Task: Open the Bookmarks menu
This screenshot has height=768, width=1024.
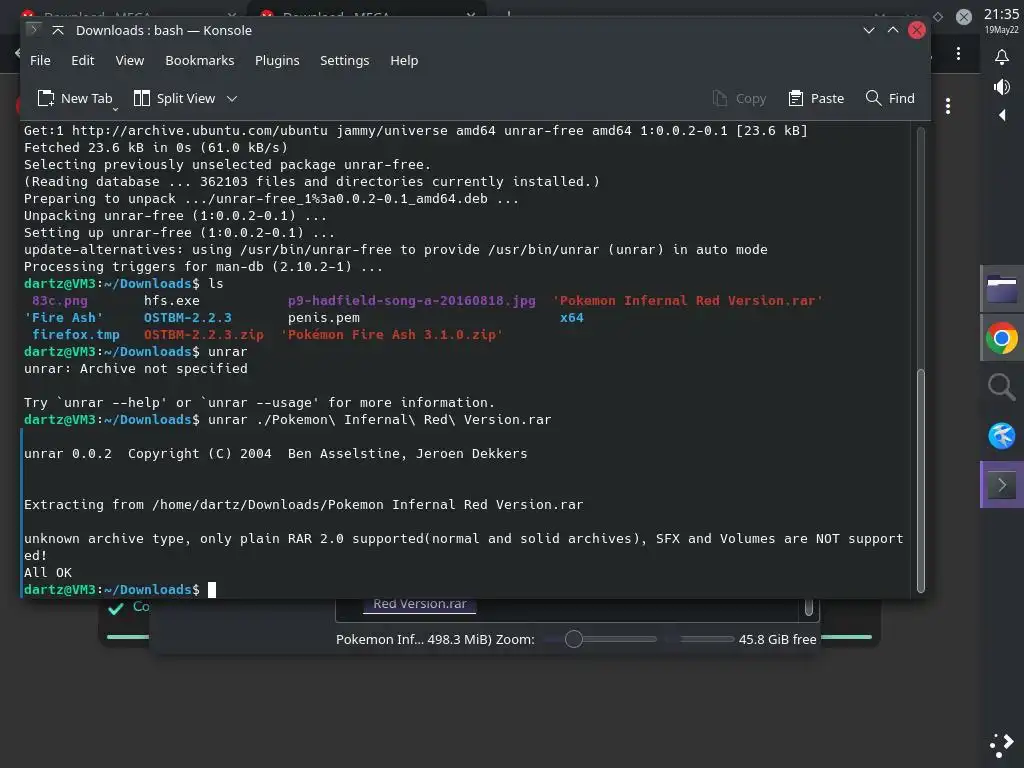Action: [x=199, y=60]
